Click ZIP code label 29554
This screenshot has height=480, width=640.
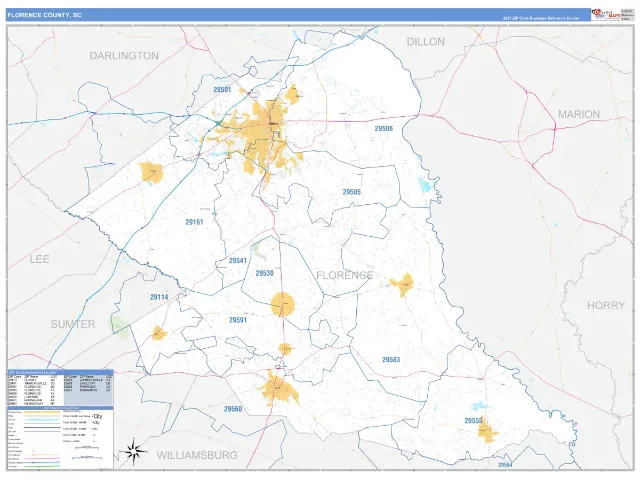click(505, 465)
